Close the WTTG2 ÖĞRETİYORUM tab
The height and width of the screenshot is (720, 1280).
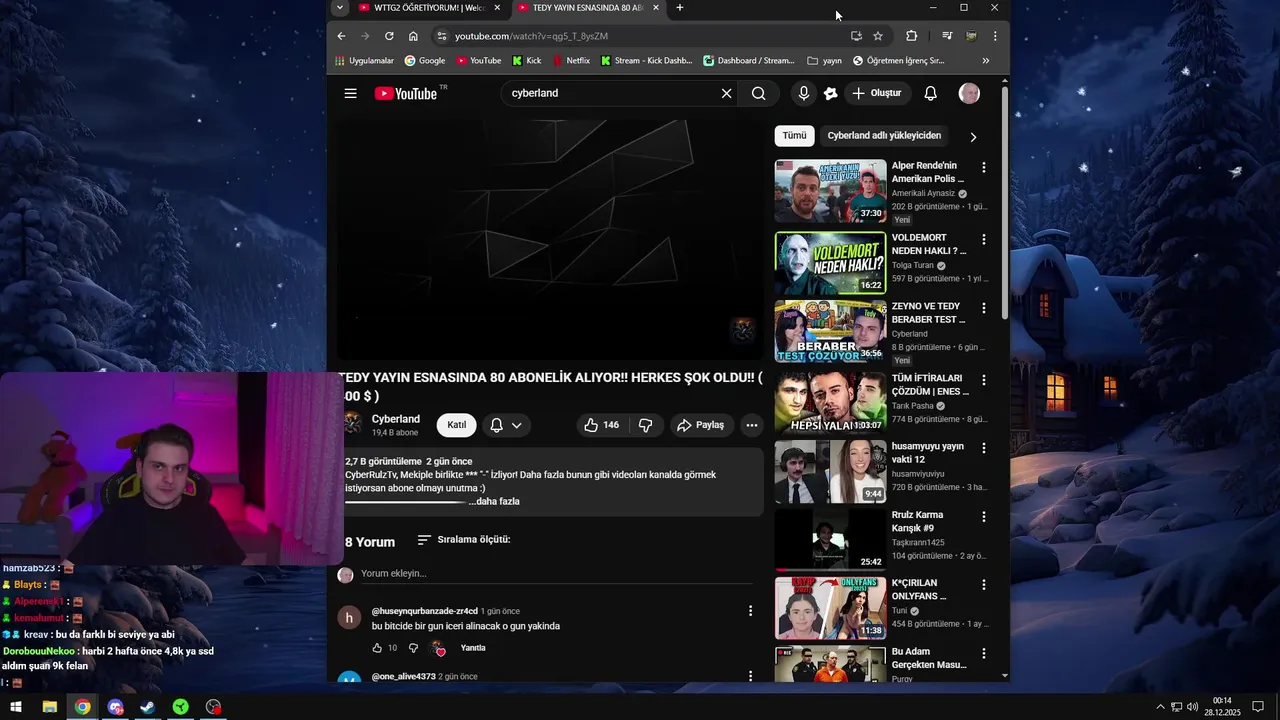point(497,8)
